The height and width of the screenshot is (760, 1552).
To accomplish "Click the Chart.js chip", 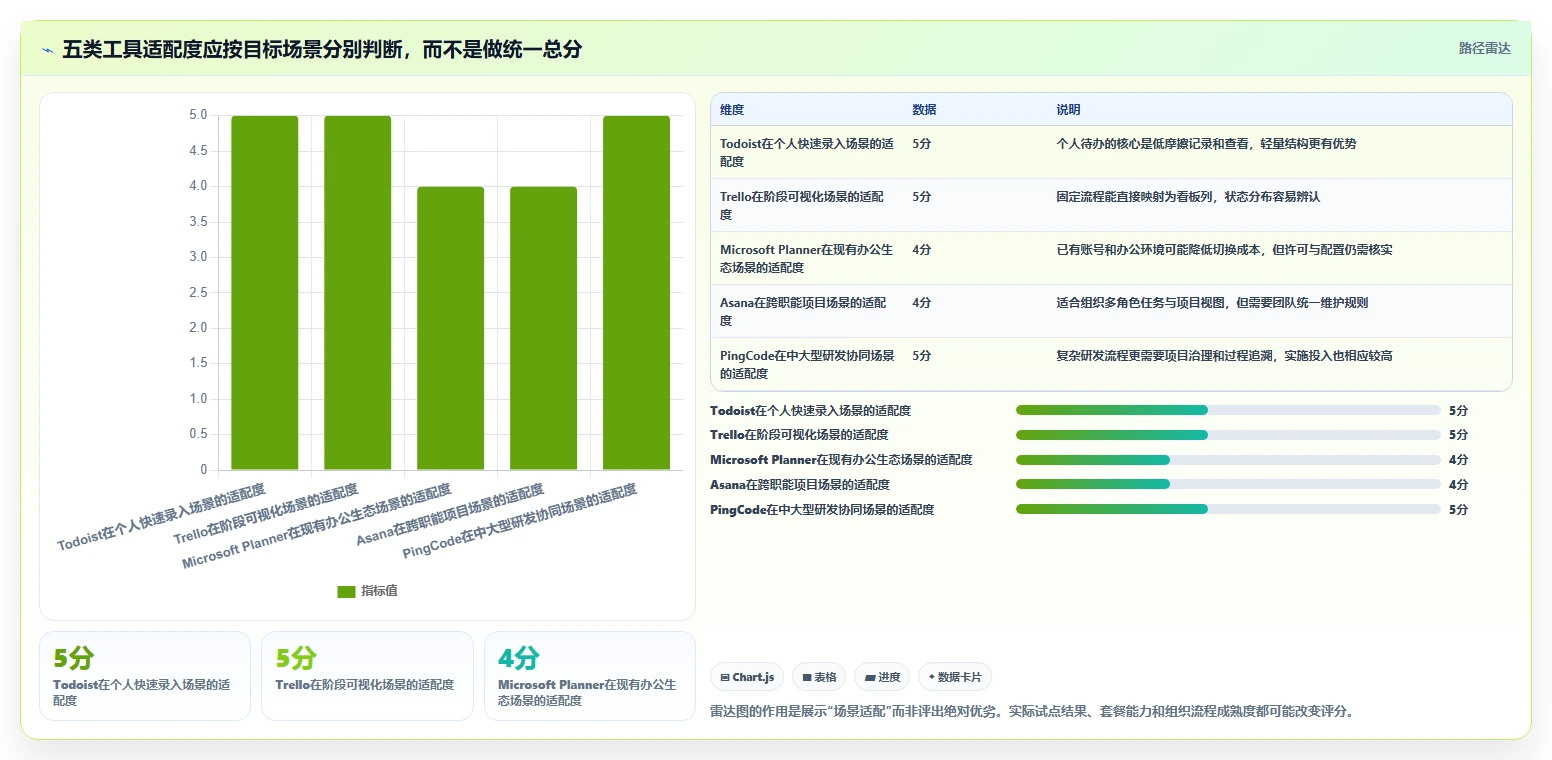I will (x=747, y=677).
